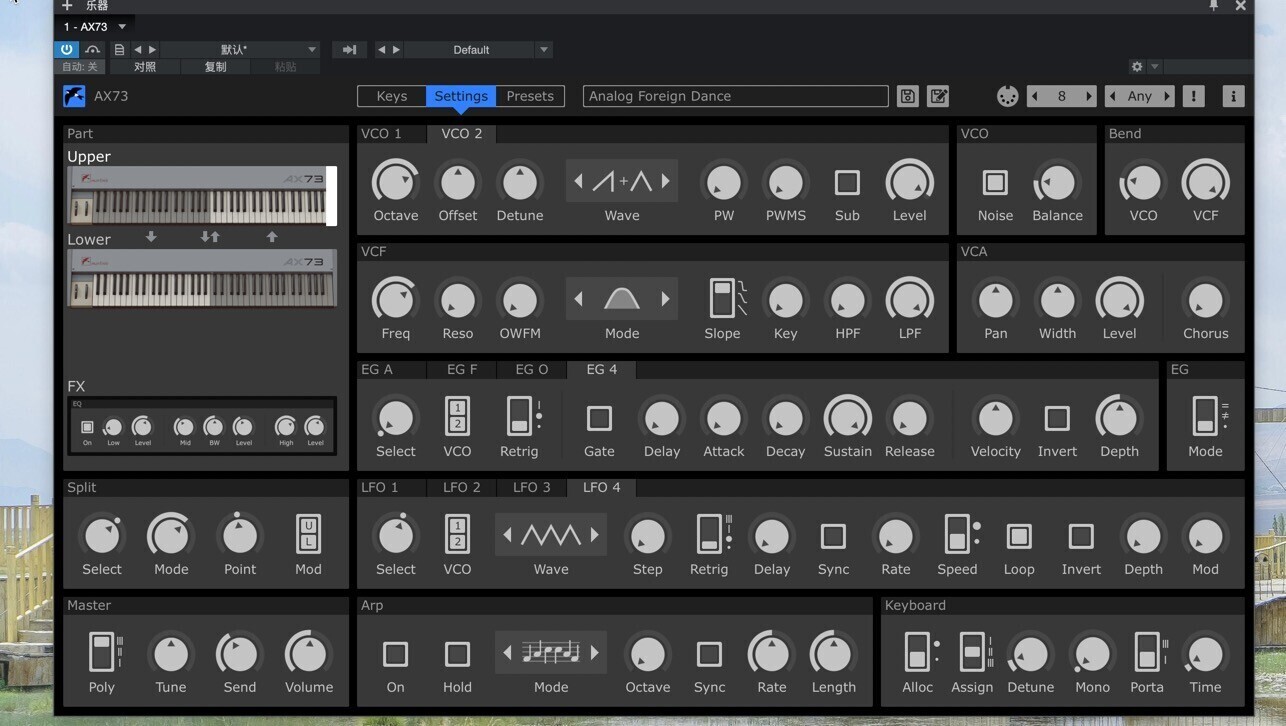This screenshot has height=726, width=1286.
Task: Select next MIDI channel after Any
Action: (1167, 96)
